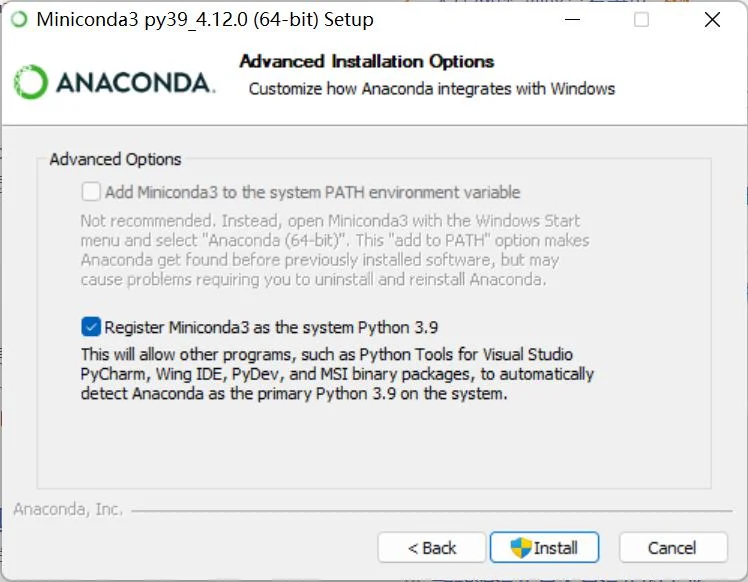Close the Miniconda3 Setup window
The height and width of the screenshot is (582, 748).
tap(711, 19)
